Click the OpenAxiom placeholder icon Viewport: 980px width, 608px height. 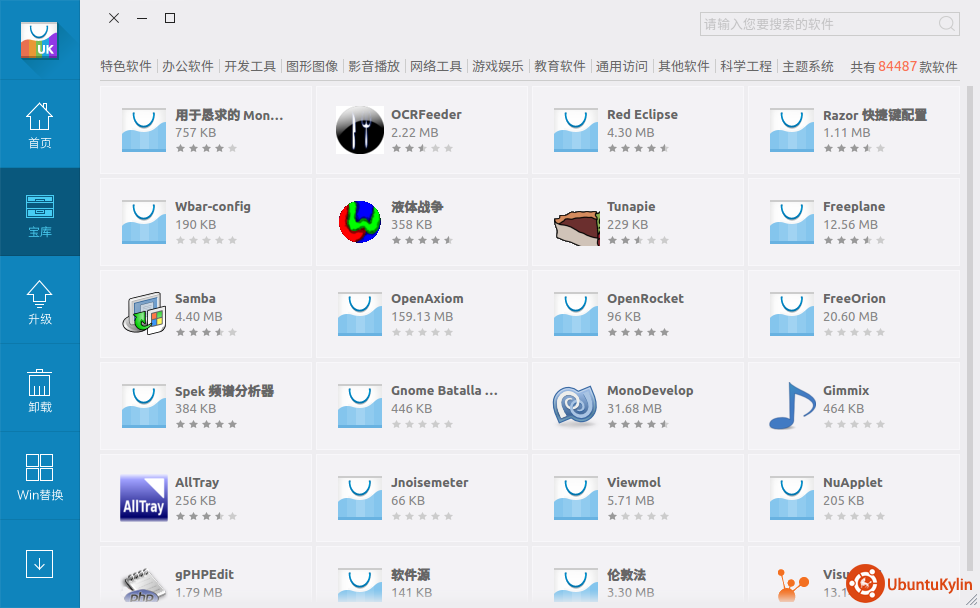(359, 314)
